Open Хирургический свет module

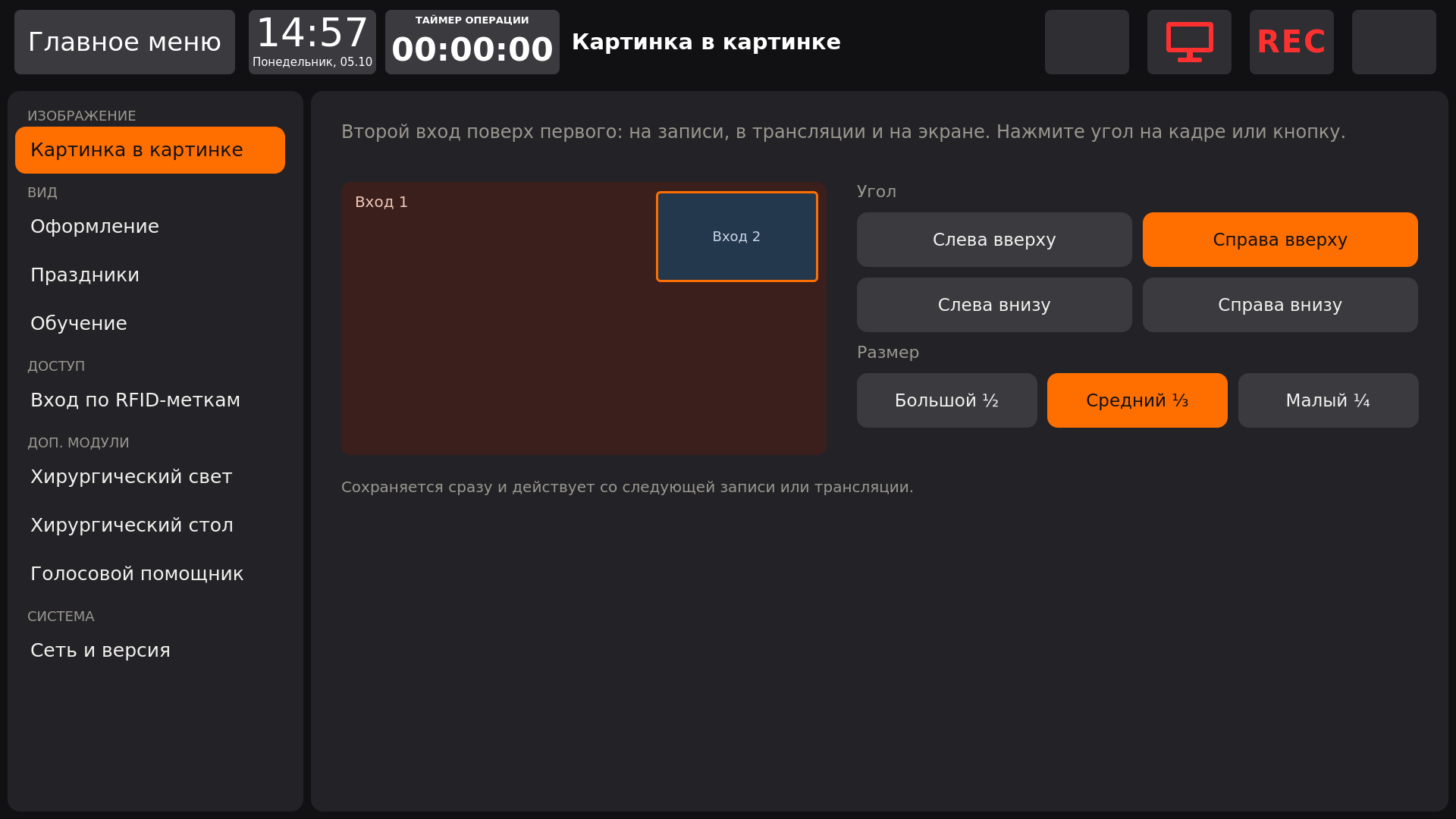pos(150,477)
